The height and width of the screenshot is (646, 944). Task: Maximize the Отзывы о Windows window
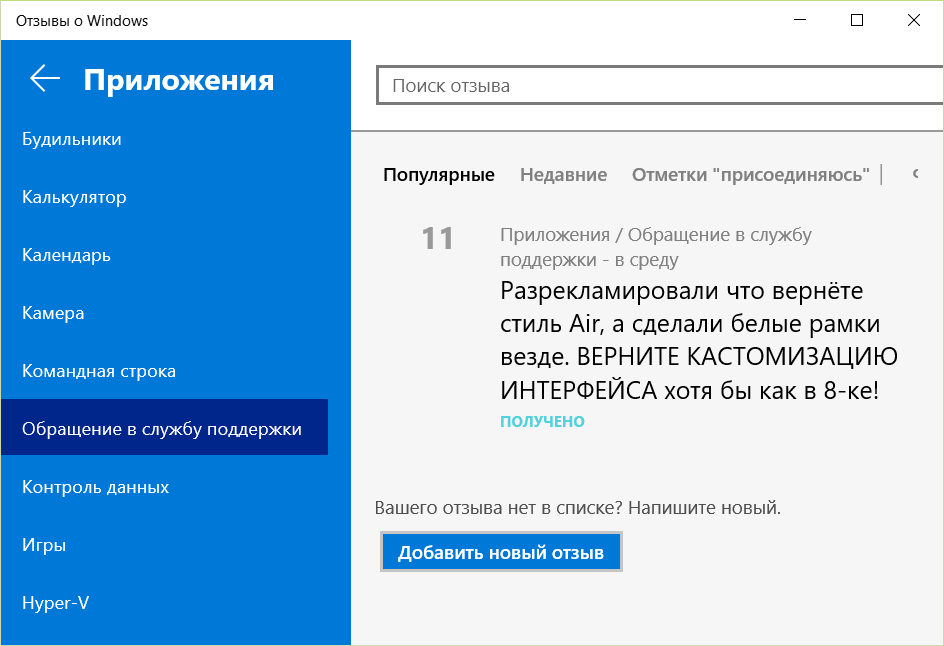pyautogui.click(x=857, y=20)
